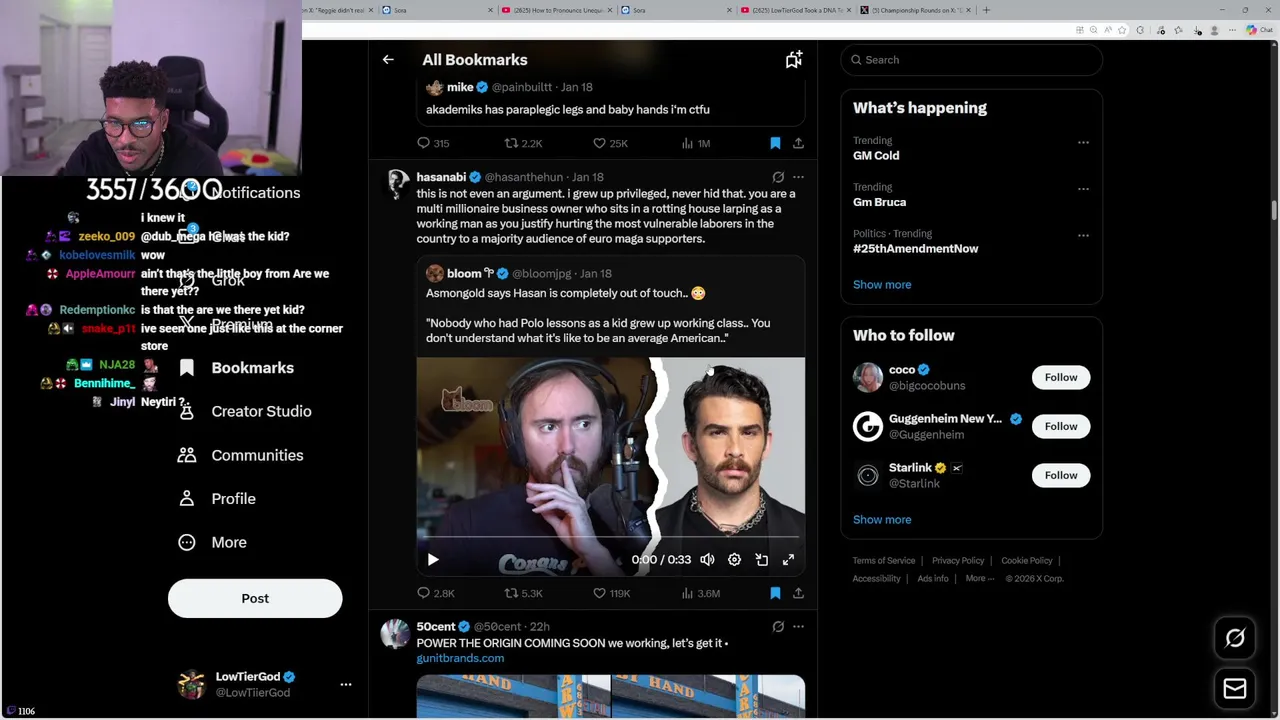Viewport: 1280px width, 720px height.
Task: Open Grok icon on hasanabi's tweet
Action: point(778,177)
